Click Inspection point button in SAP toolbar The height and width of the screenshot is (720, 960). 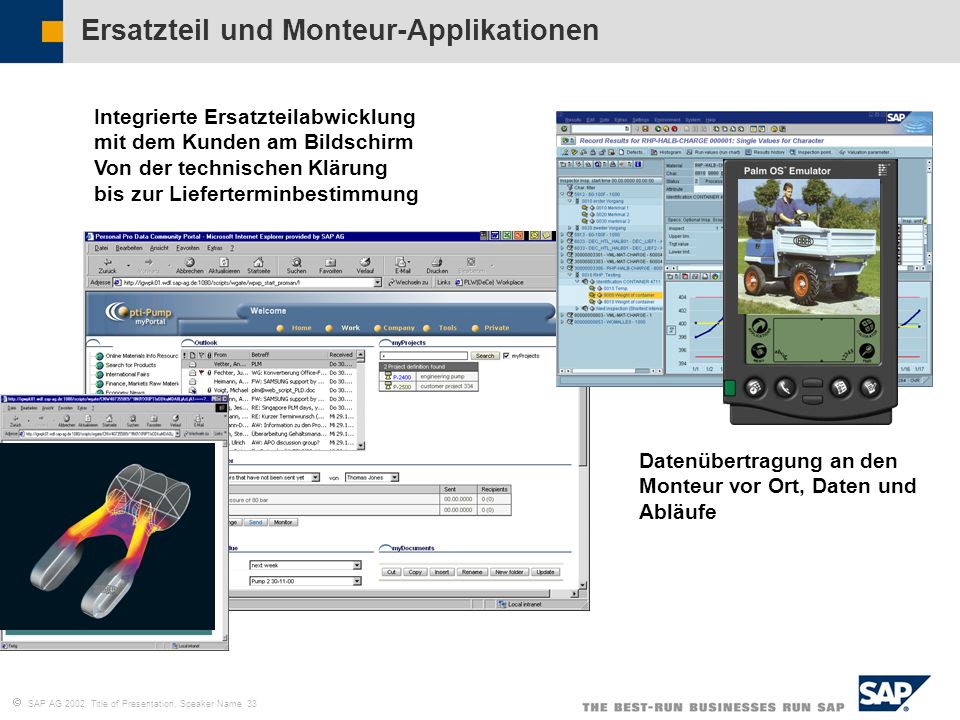coord(811,152)
